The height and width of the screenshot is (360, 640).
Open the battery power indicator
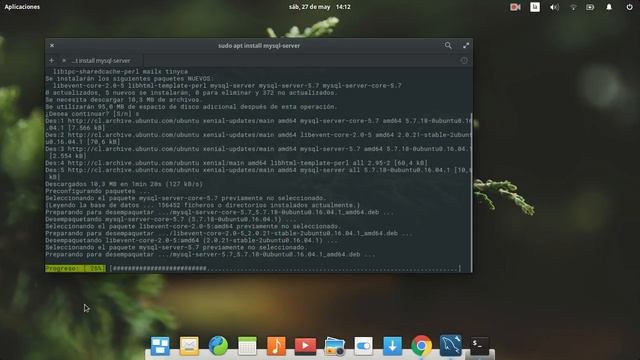pyautogui.click(x=590, y=7)
